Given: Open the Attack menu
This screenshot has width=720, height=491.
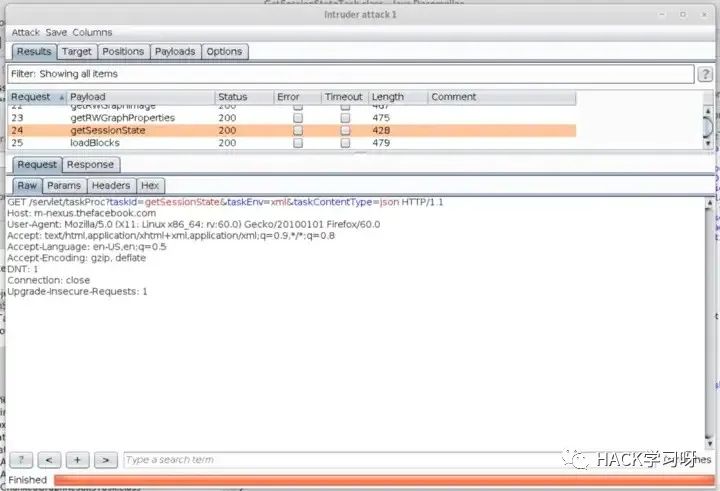Looking at the screenshot, I should pyautogui.click(x=25, y=32).
